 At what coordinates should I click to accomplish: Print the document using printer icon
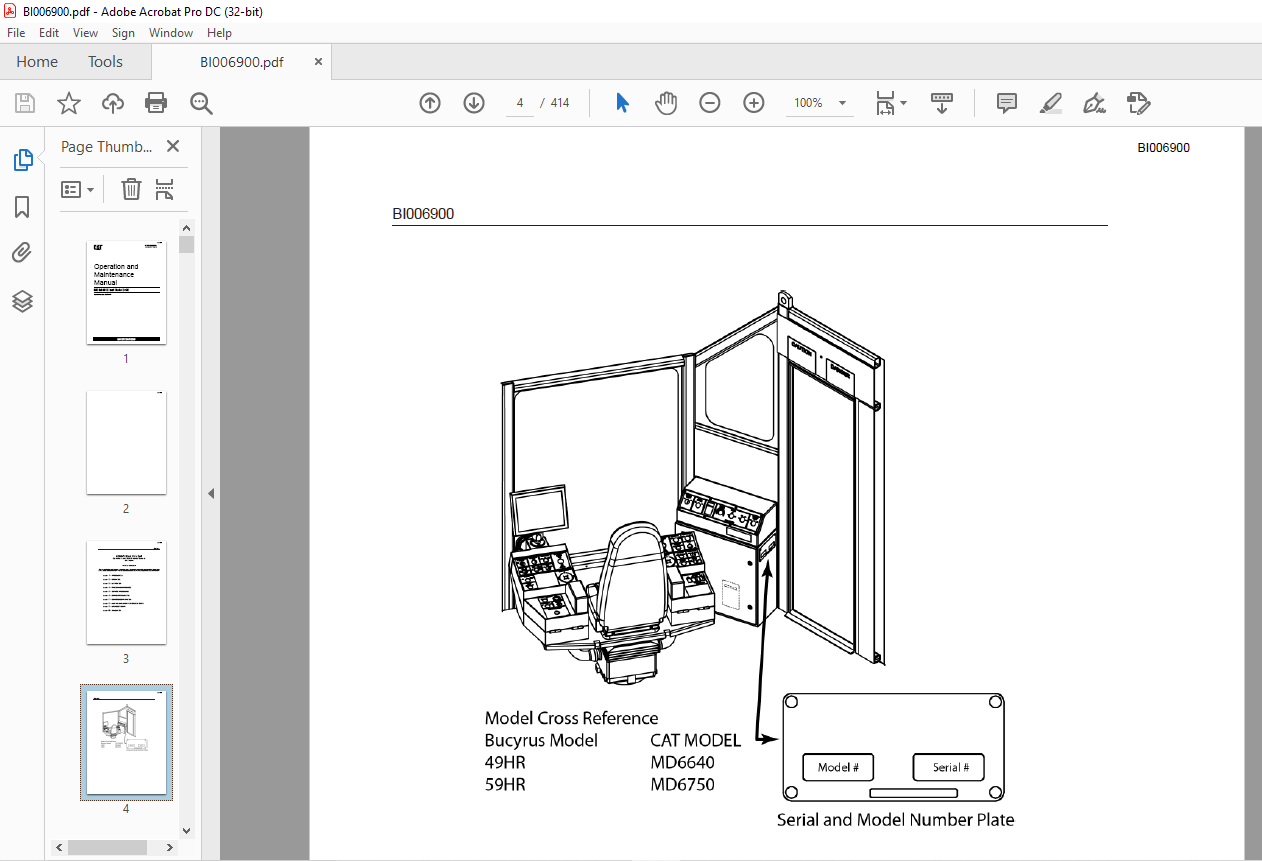pyautogui.click(x=156, y=103)
